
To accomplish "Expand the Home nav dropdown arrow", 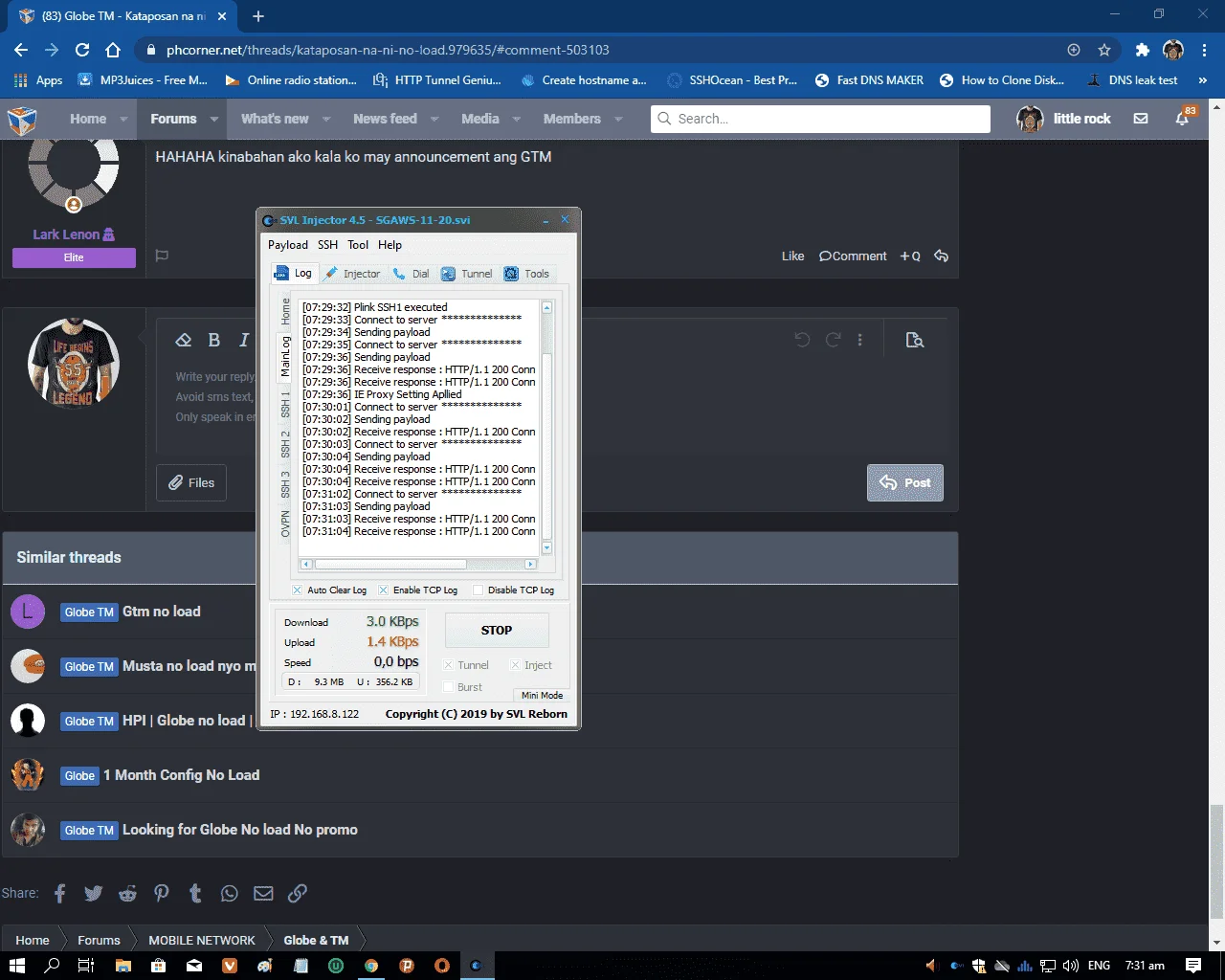I will 123,120.
